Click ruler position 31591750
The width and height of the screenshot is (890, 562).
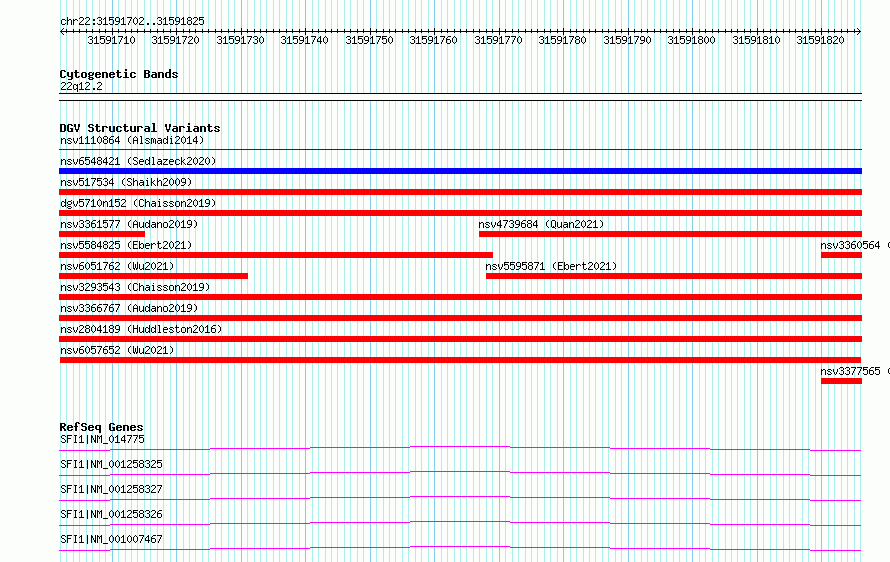[369, 40]
